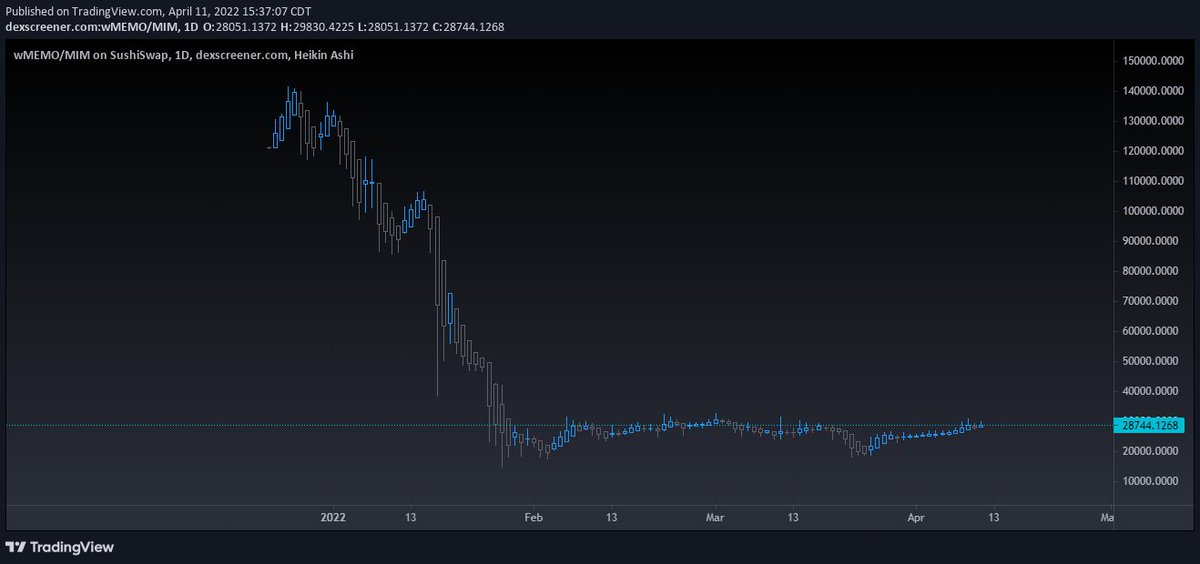
Task: Click the Feb date axis label
Action: (533, 518)
